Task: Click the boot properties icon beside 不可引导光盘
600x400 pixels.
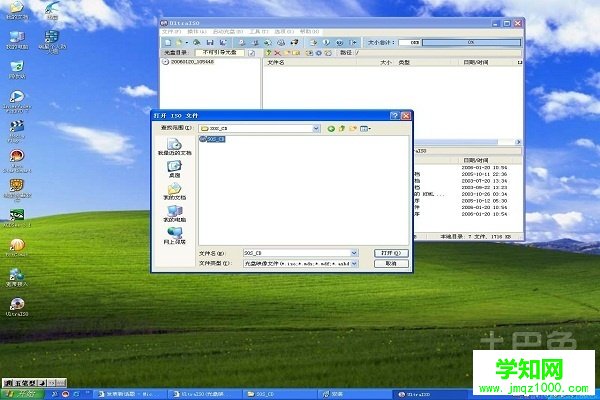Action: [251, 53]
